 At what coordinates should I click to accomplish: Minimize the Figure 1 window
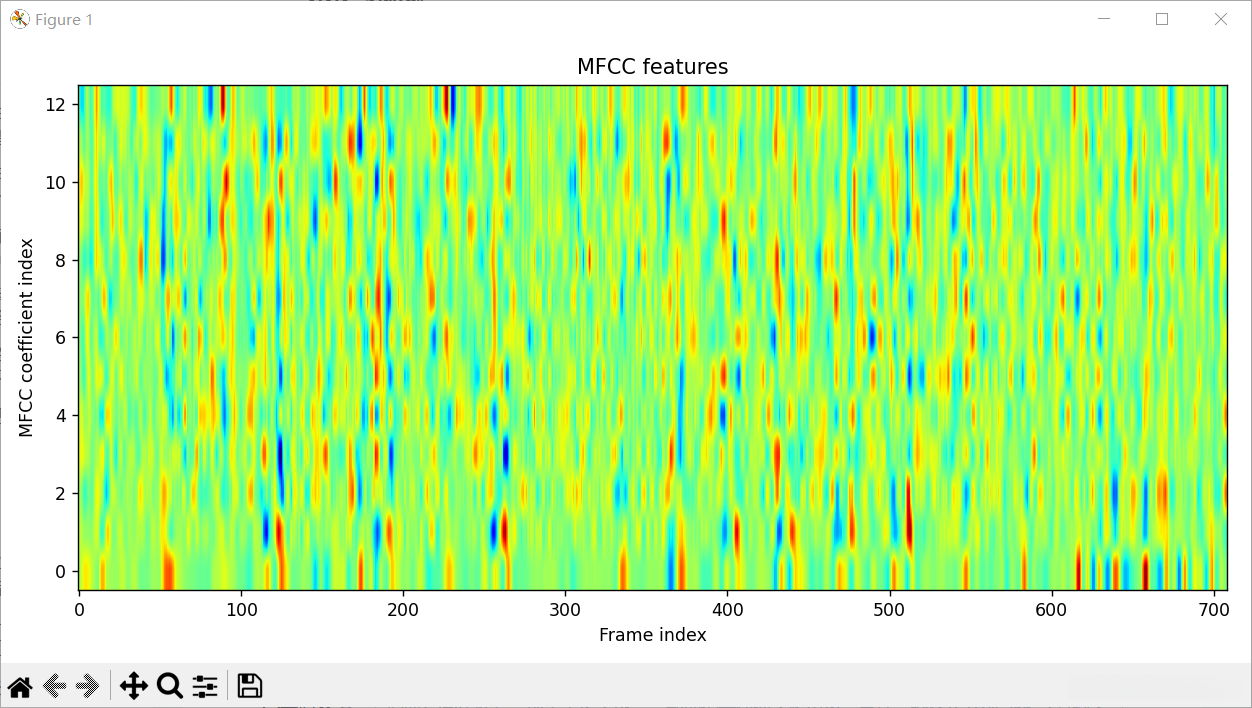[1104, 19]
